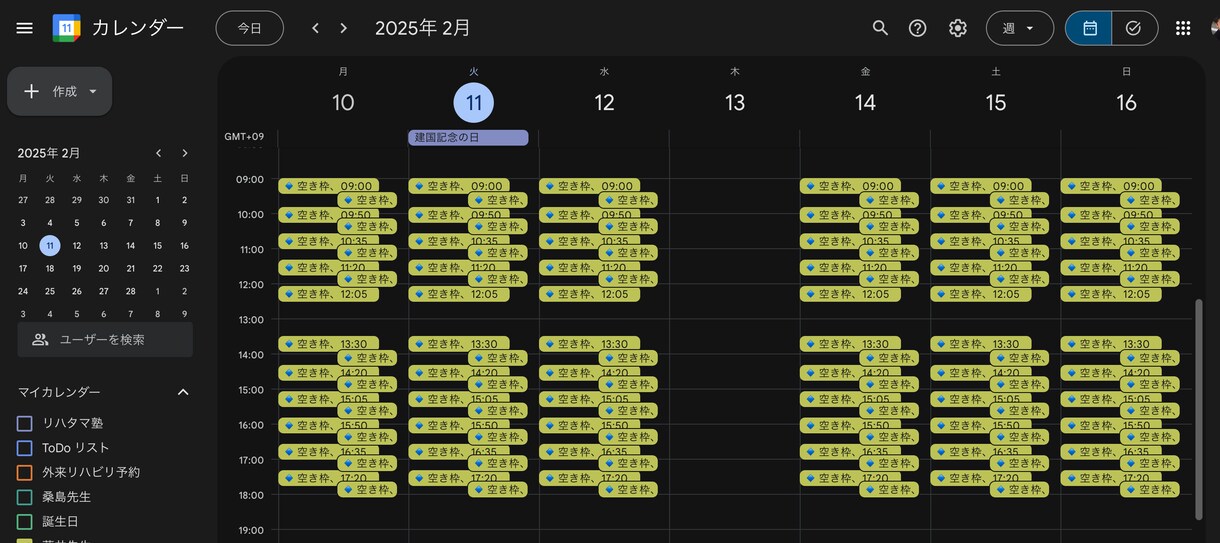This screenshot has width=1220, height=543.
Task: Show previous month in mini calendar
Action: pyautogui.click(x=158, y=153)
